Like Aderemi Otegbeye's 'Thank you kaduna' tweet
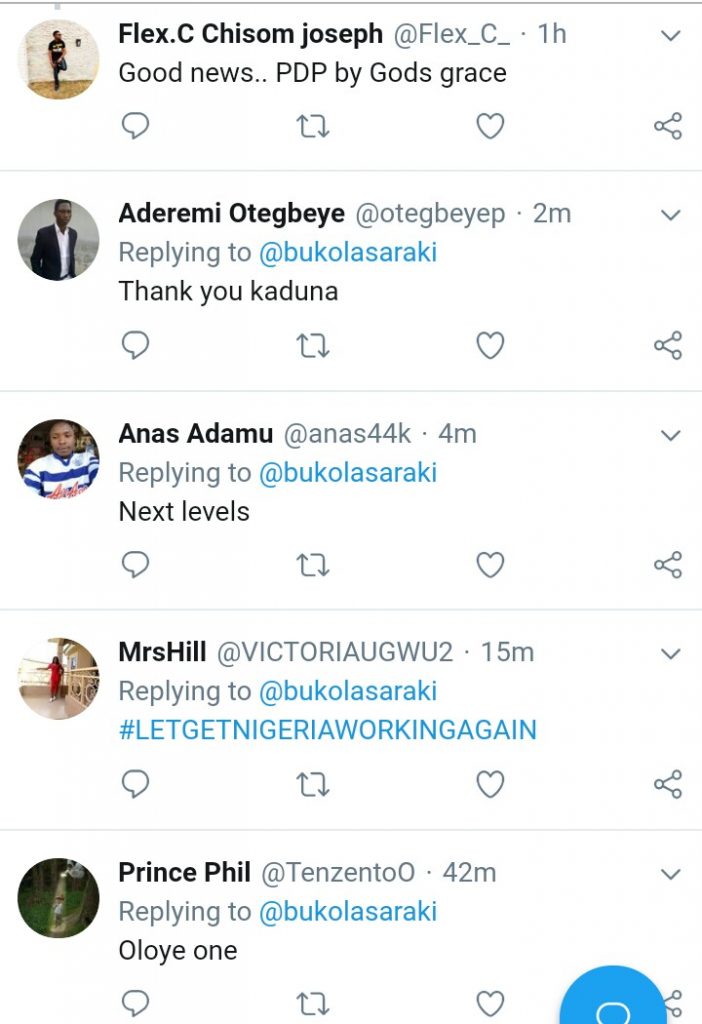This screenshot has height=1024, width=702. [x=489, y=346]
